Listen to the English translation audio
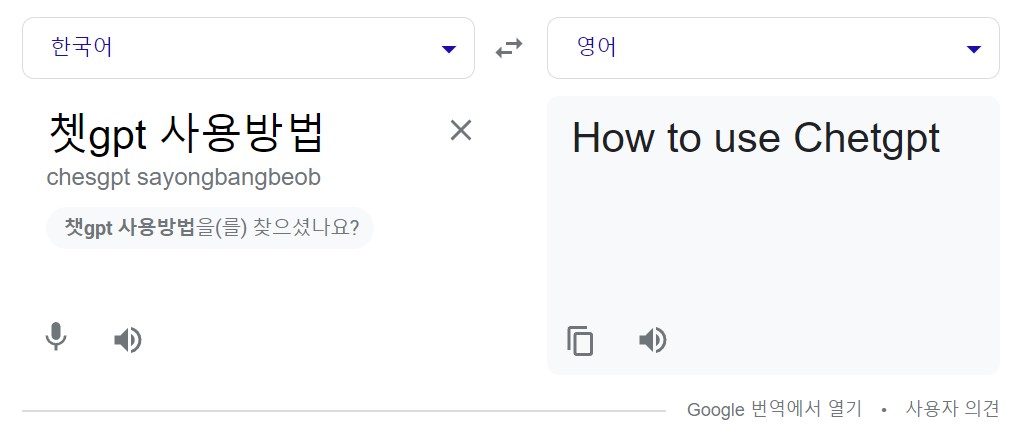Viewport: 1018px width, 442px height. 653,339
